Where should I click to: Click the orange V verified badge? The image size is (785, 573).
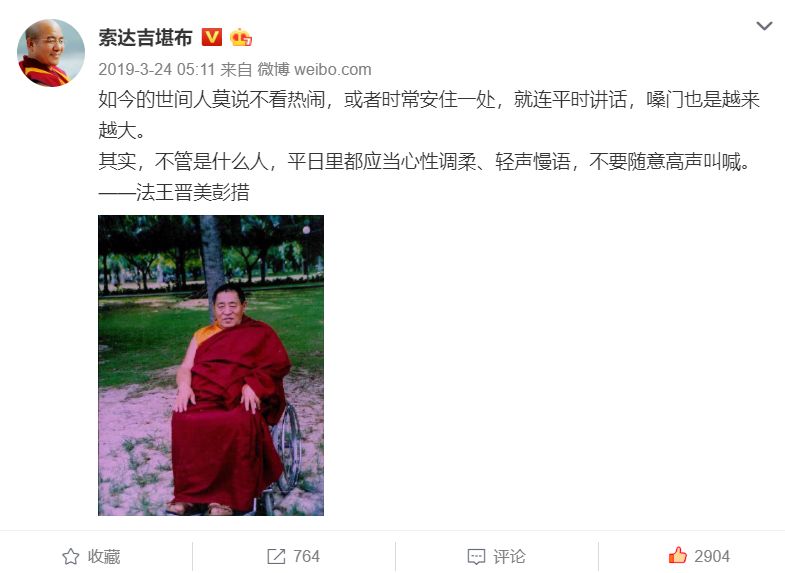point(212,37)
